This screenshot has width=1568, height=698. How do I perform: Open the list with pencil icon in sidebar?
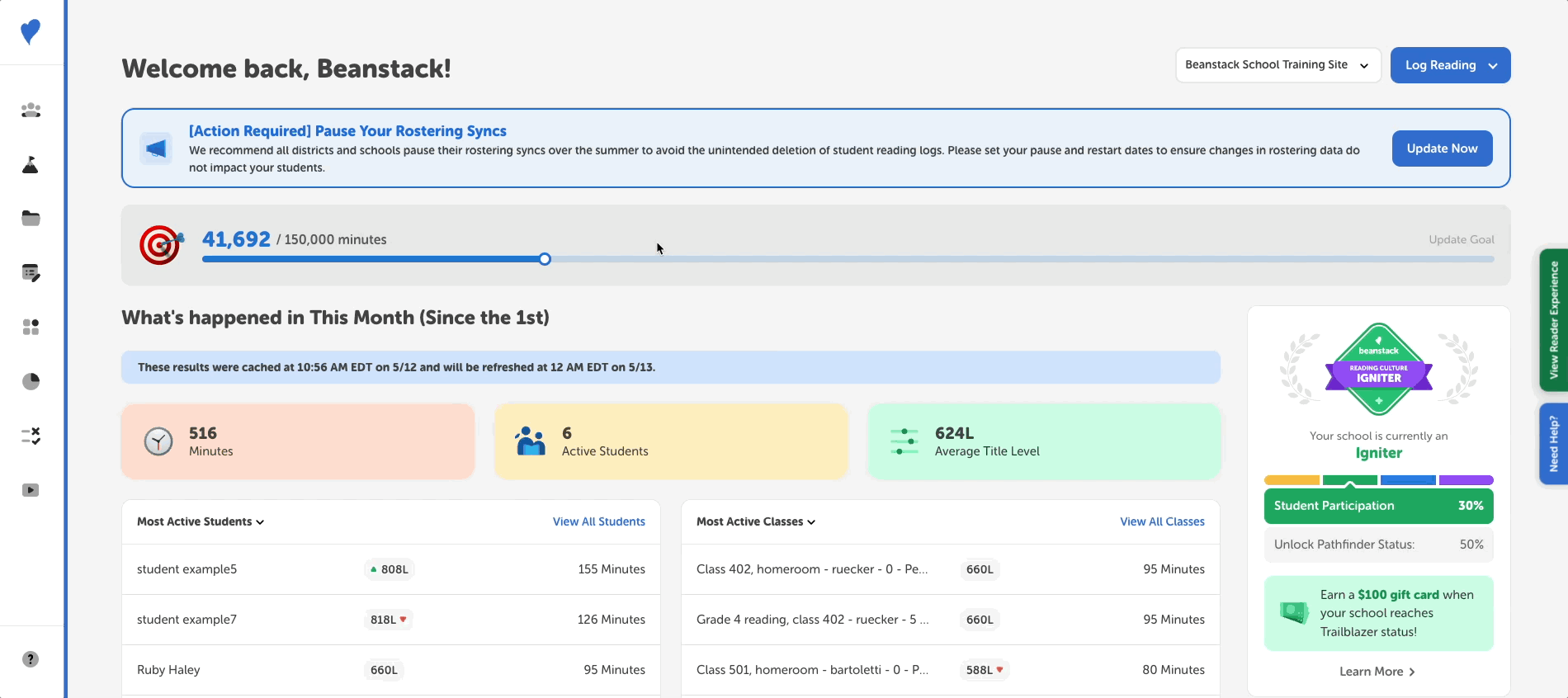[x=31, y=273]
